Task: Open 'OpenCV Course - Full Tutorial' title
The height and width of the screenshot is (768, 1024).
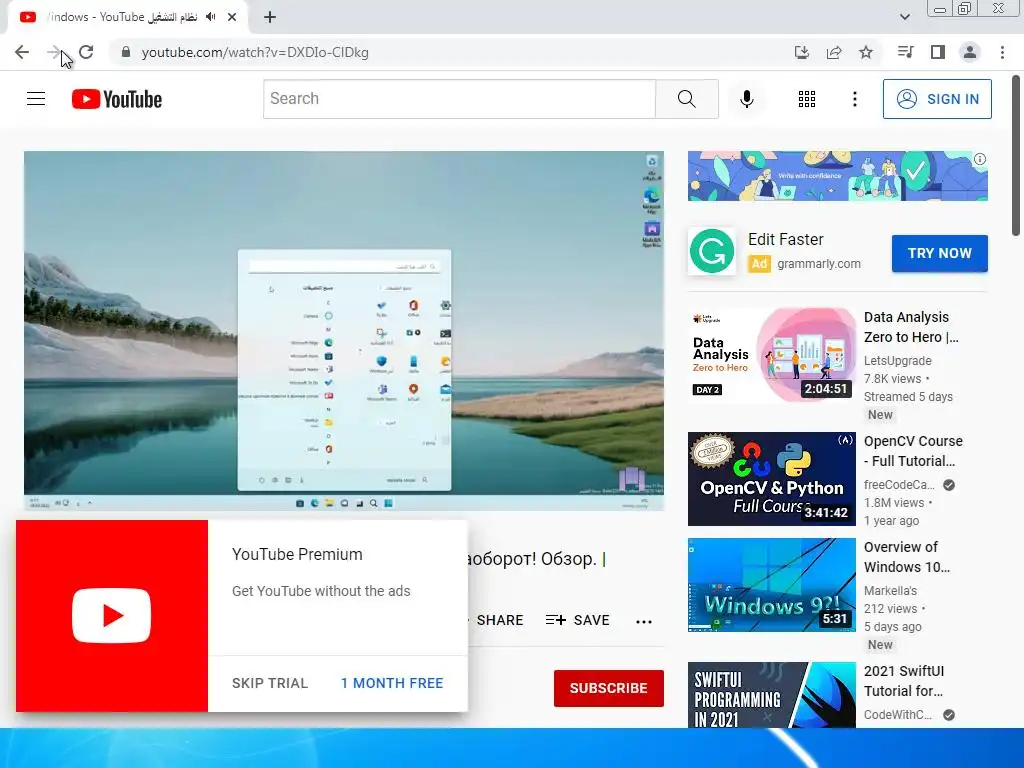Action: (913, 451)
